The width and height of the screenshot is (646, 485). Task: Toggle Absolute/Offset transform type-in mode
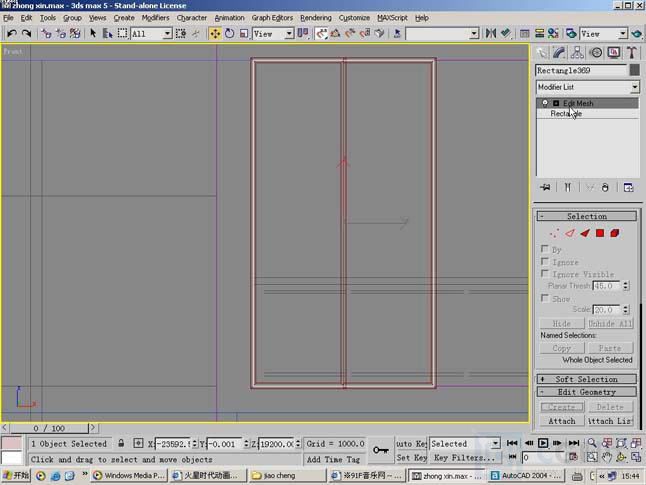point(138,443)
